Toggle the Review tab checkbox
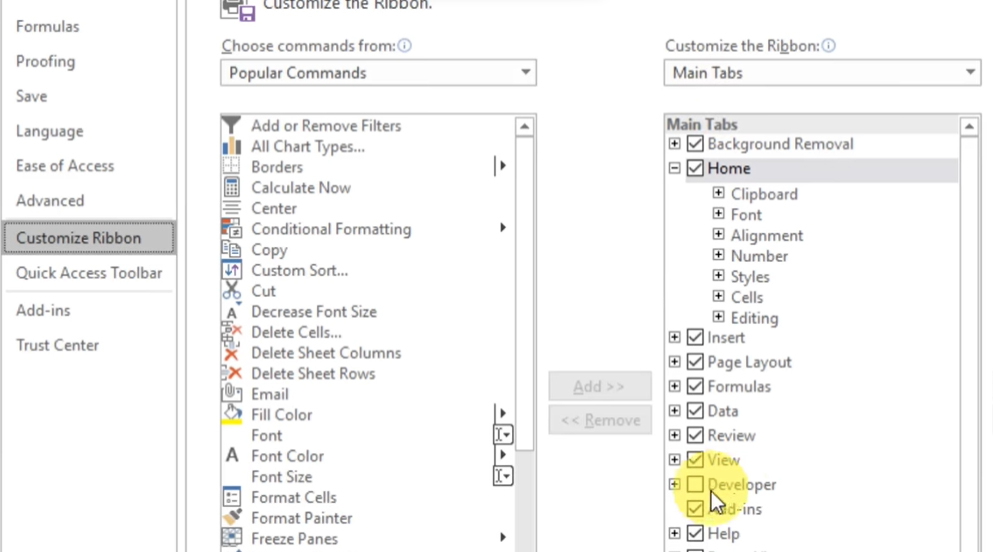The width and height of the screenshot is (993, 552). click(x=695, y=436)
